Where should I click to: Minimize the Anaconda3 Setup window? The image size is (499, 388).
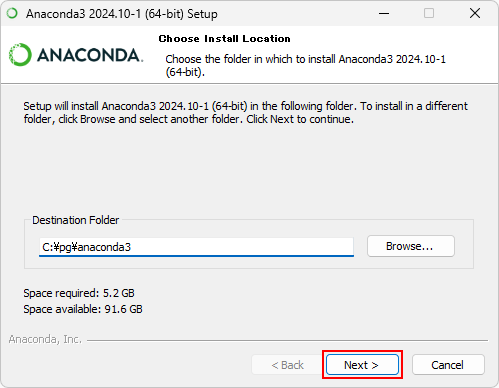point(384,13)
